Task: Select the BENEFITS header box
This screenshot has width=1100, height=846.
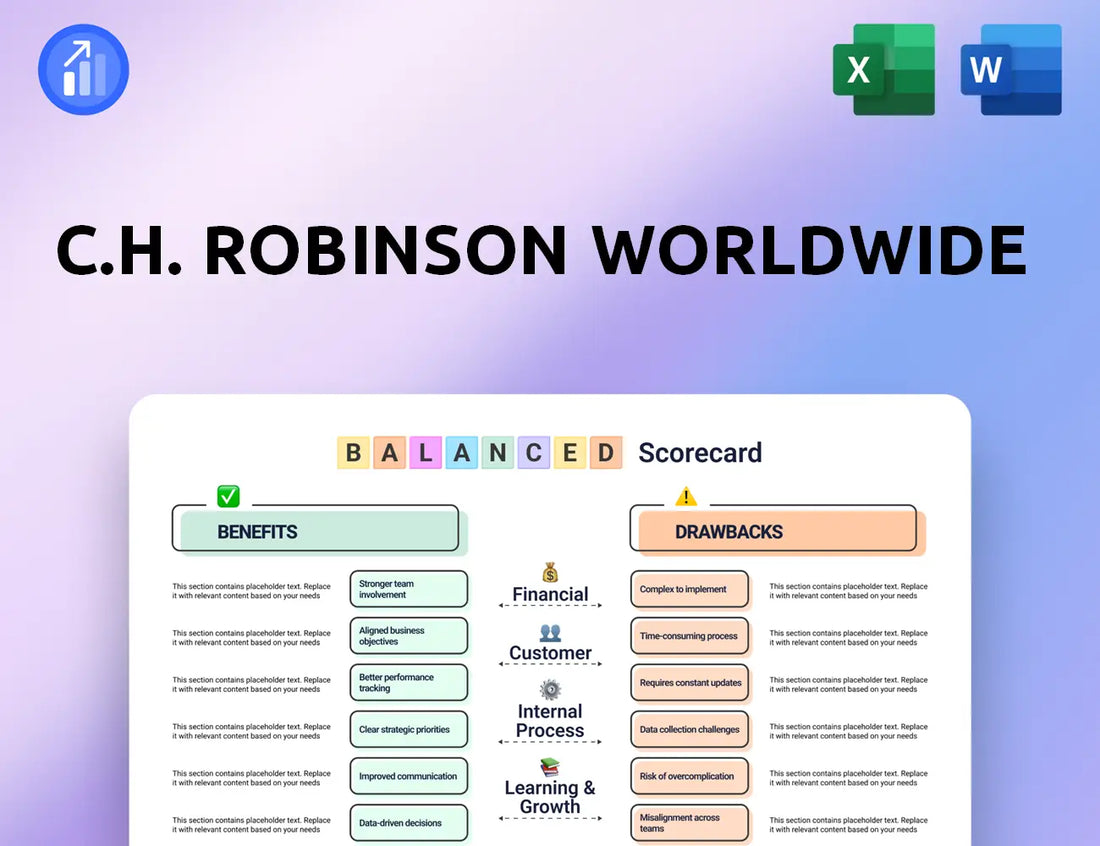Action: (x=319, y=531)
